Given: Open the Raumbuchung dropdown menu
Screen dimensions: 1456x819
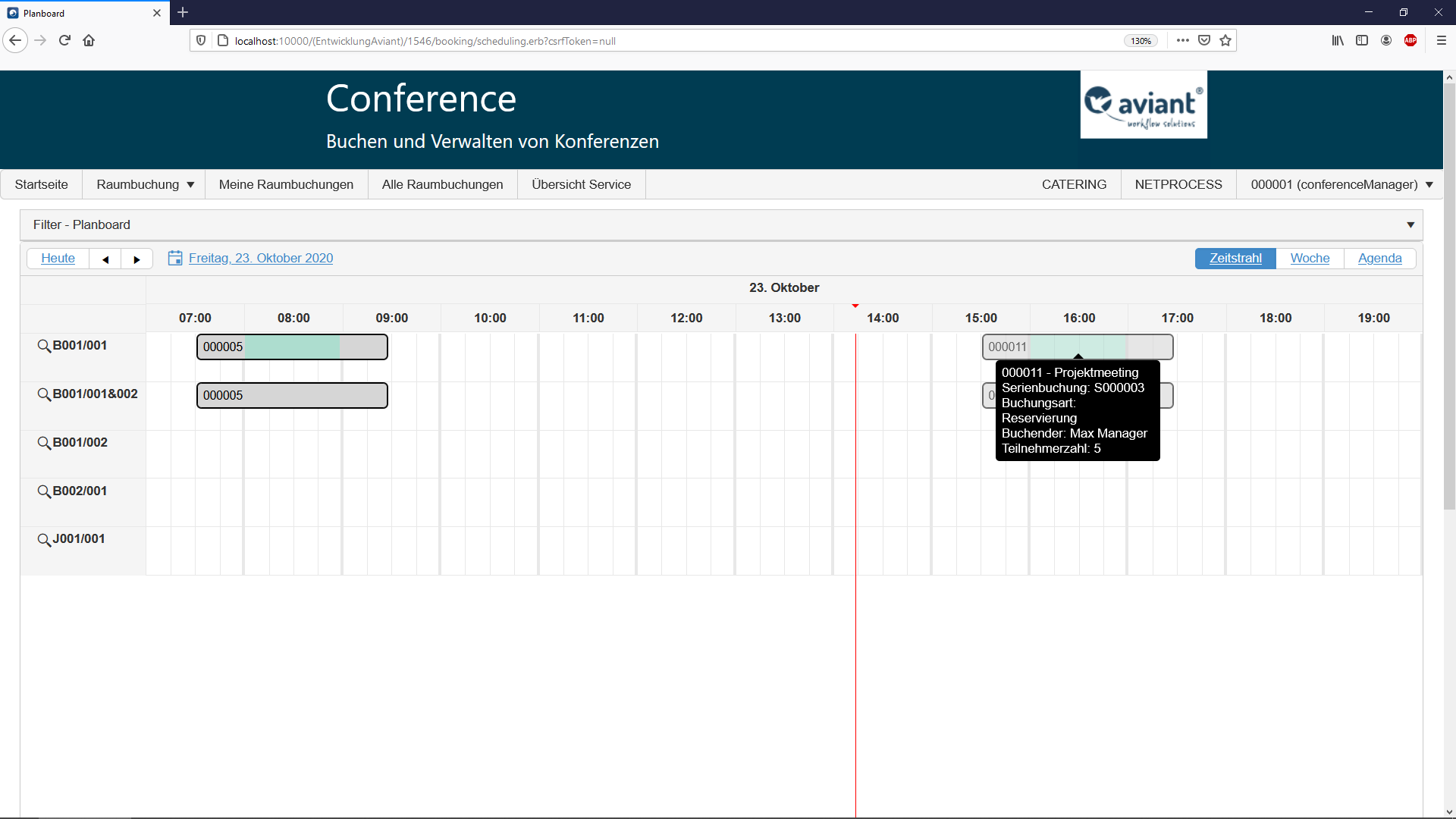Looking at the screenshot, I should 145,185.
